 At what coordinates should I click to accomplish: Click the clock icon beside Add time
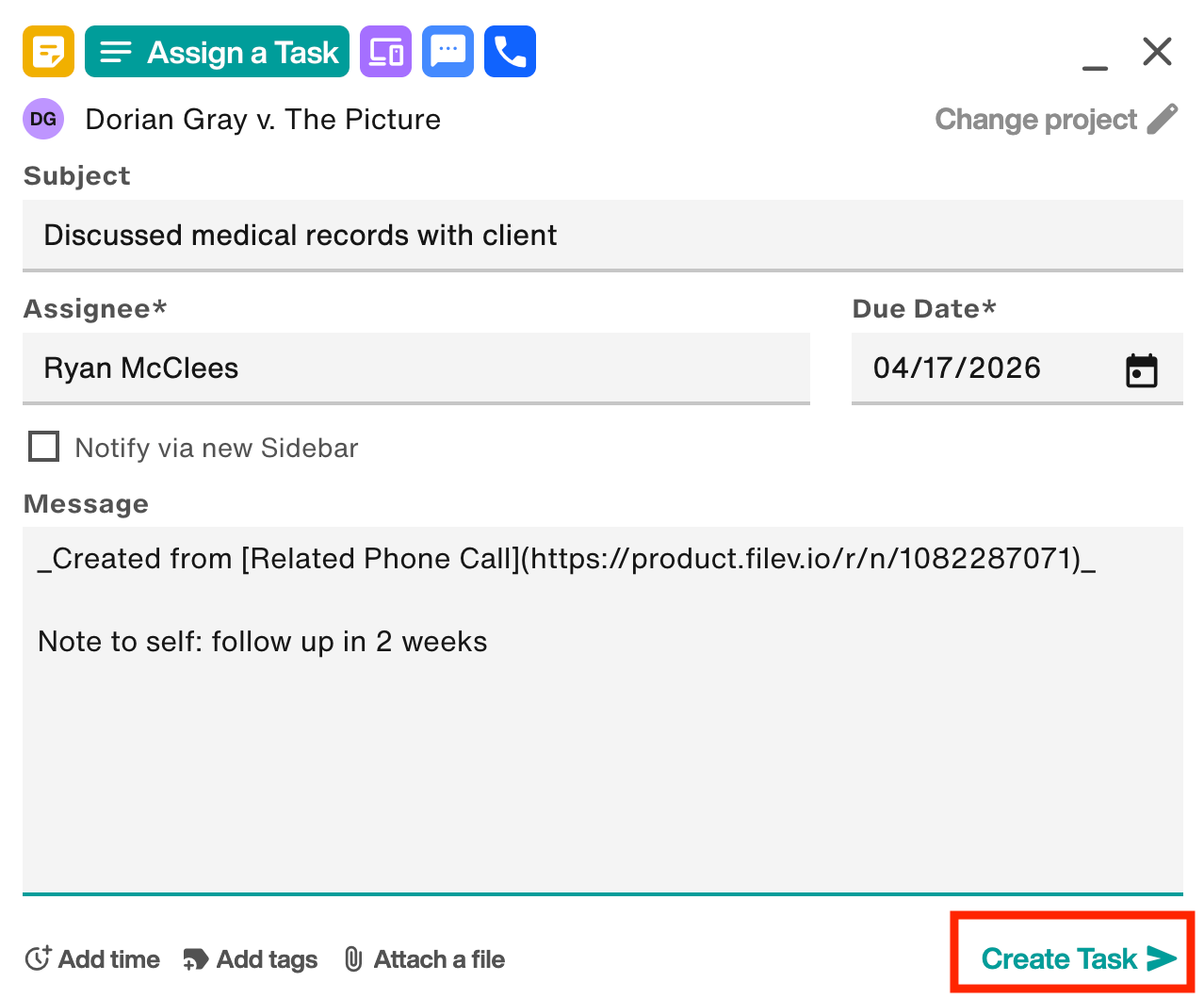(x=38, y=959)
